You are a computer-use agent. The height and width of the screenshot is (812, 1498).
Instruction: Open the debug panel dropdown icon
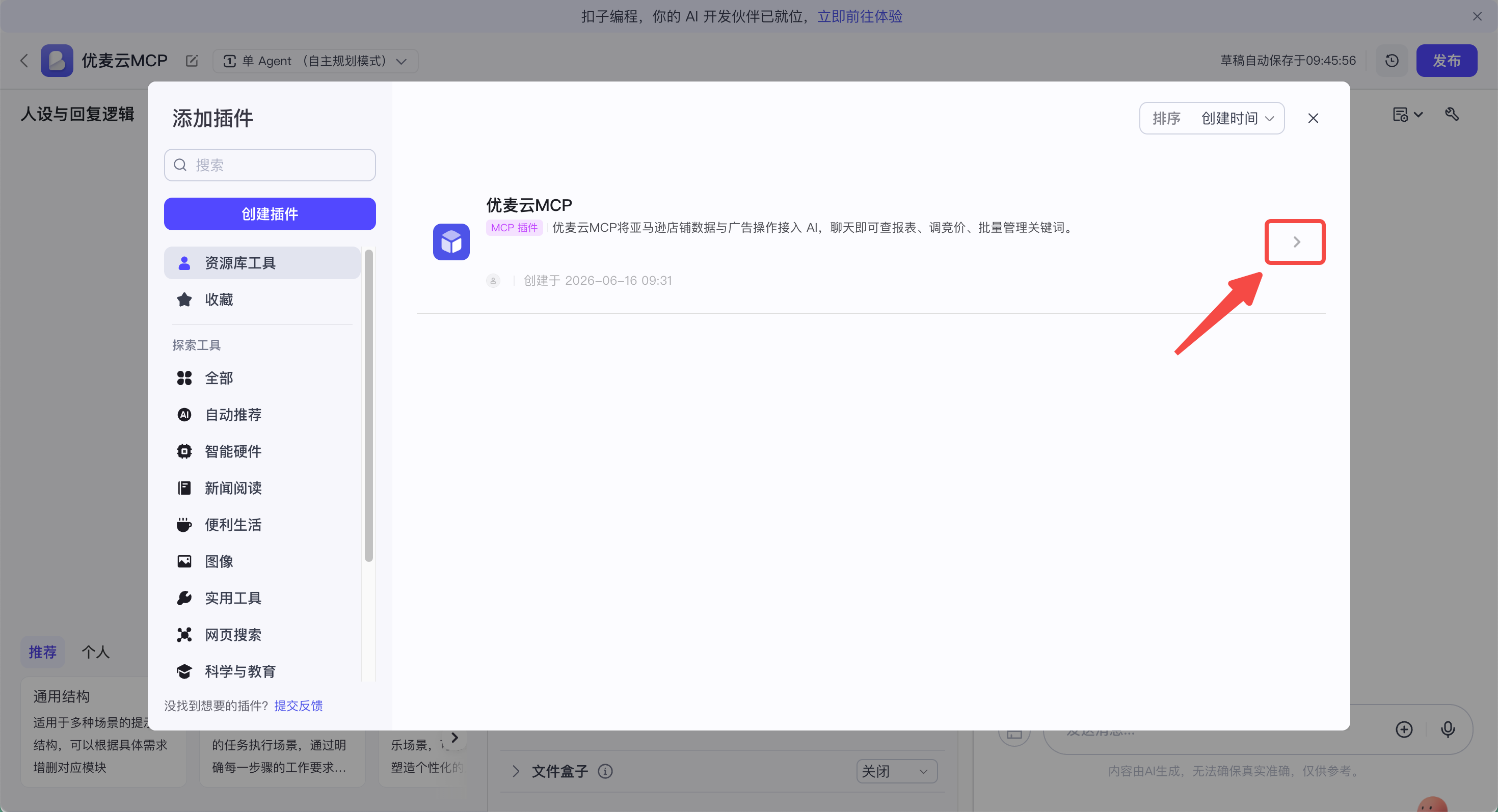pos(1407,115)
